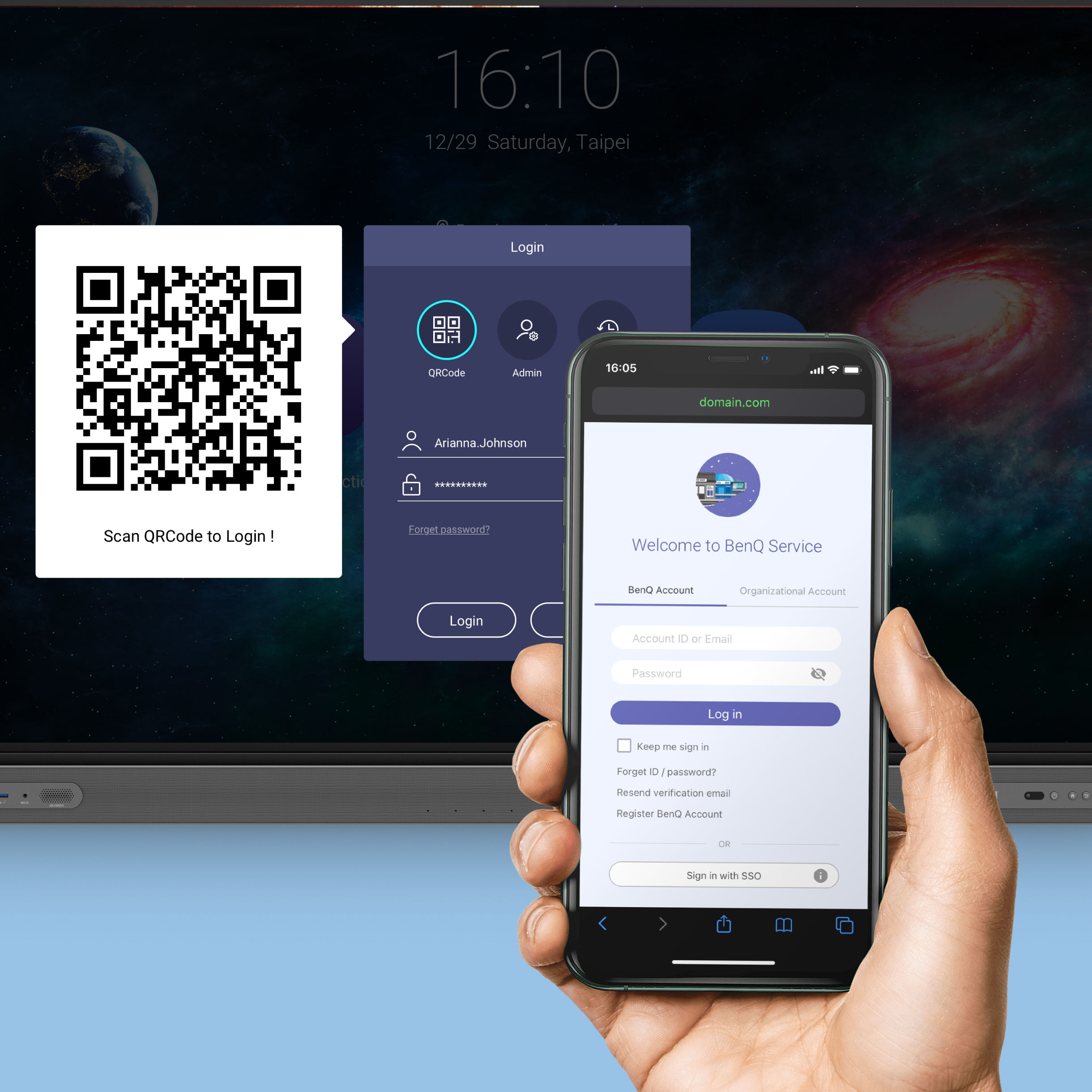This screenshot has height=1092, width=1092.
Task: Tap the share icon in phone browser toolbar
Action: pyautogui.click(x=724, y=921)
